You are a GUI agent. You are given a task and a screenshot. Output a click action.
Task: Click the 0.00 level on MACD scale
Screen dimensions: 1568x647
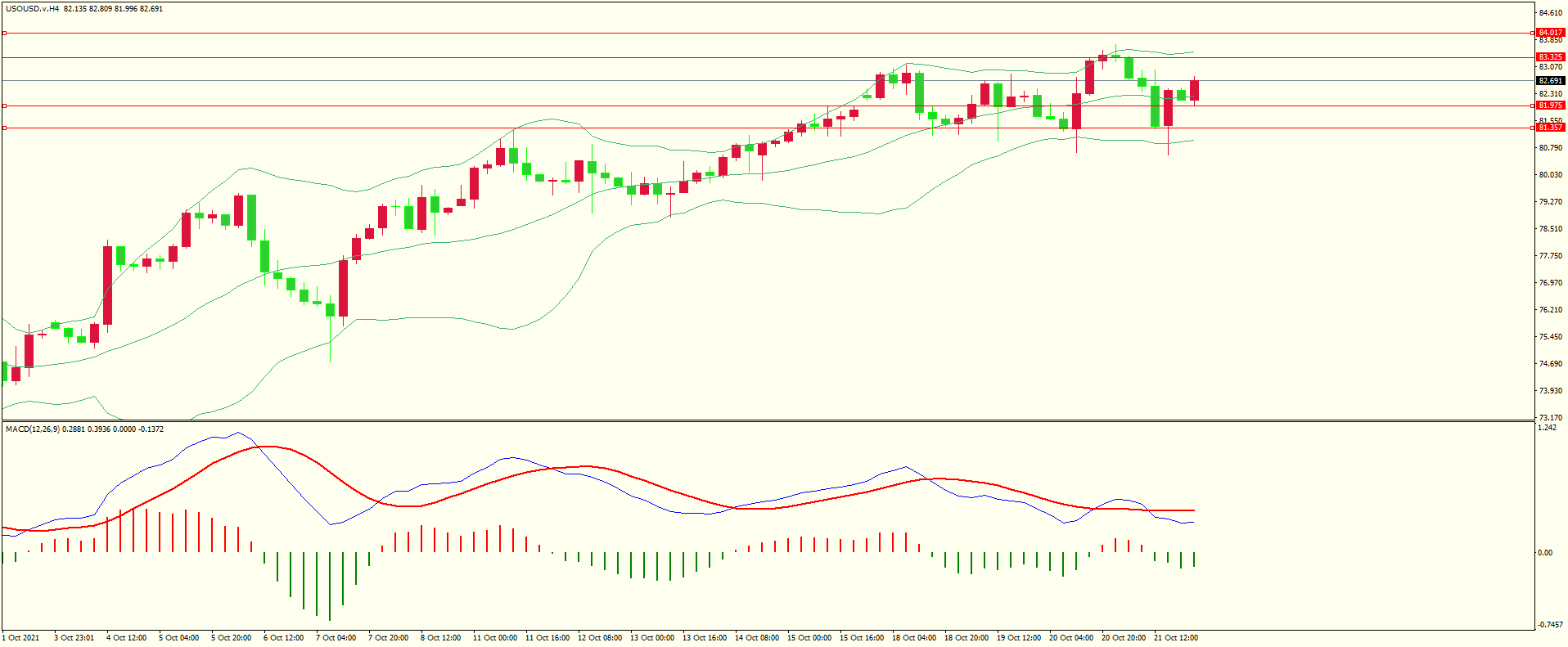tap(1544, 553)
